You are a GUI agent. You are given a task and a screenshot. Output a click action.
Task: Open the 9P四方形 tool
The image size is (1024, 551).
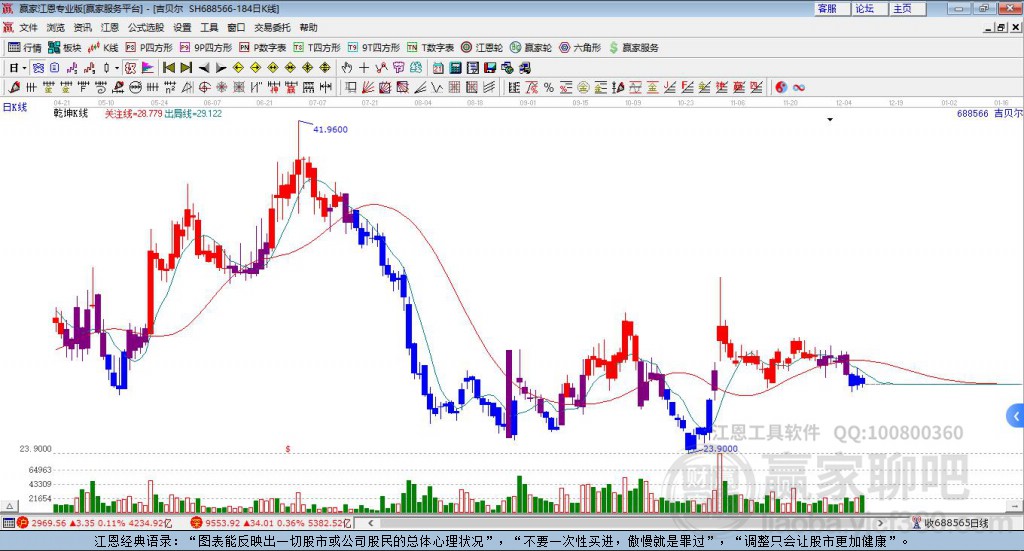[x=206, y=48]
